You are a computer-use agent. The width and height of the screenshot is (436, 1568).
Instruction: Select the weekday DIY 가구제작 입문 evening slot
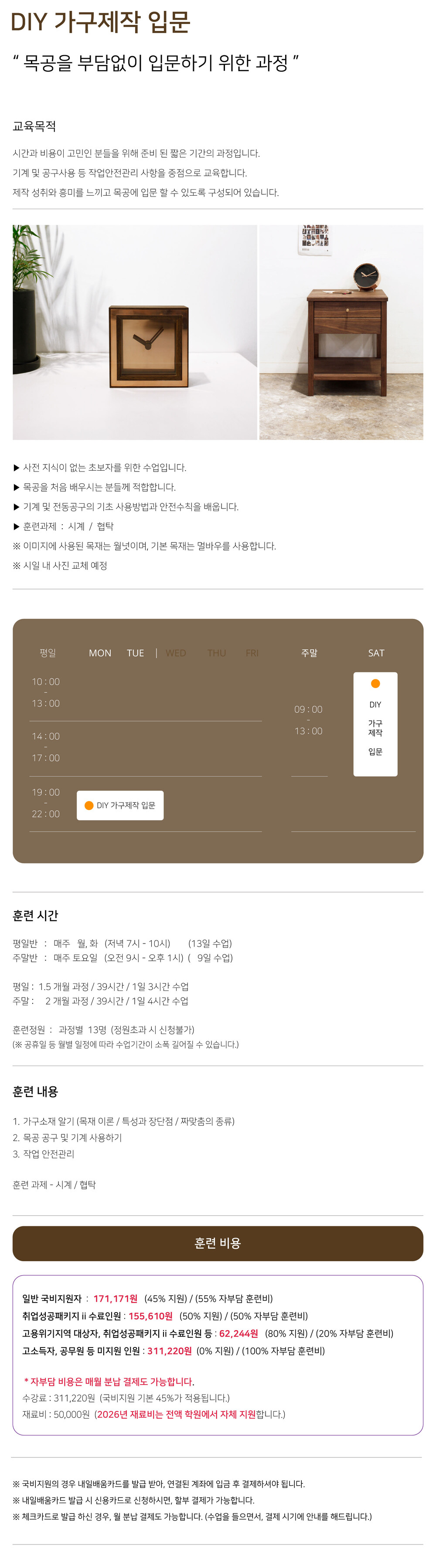tap(120, 805)
